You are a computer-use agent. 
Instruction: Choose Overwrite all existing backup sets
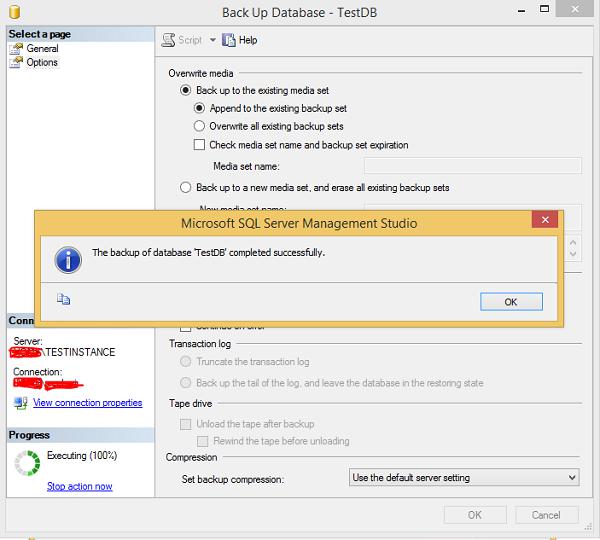click(x=199, y=126)
